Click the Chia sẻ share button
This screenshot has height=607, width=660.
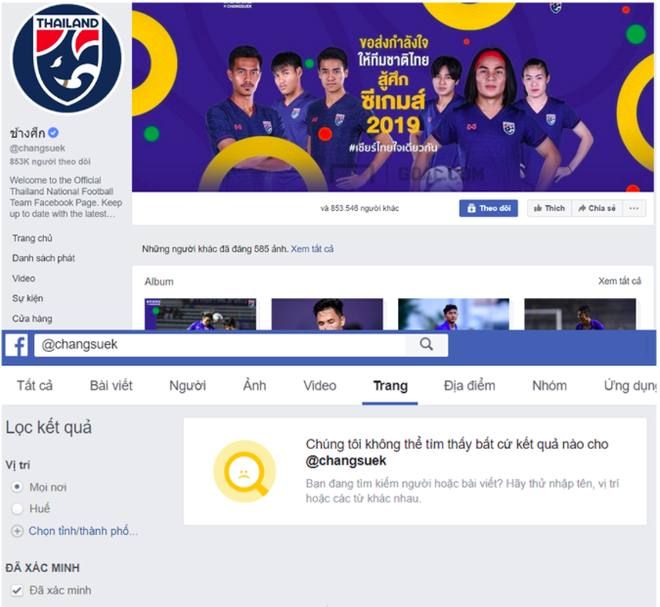(596, 208)
